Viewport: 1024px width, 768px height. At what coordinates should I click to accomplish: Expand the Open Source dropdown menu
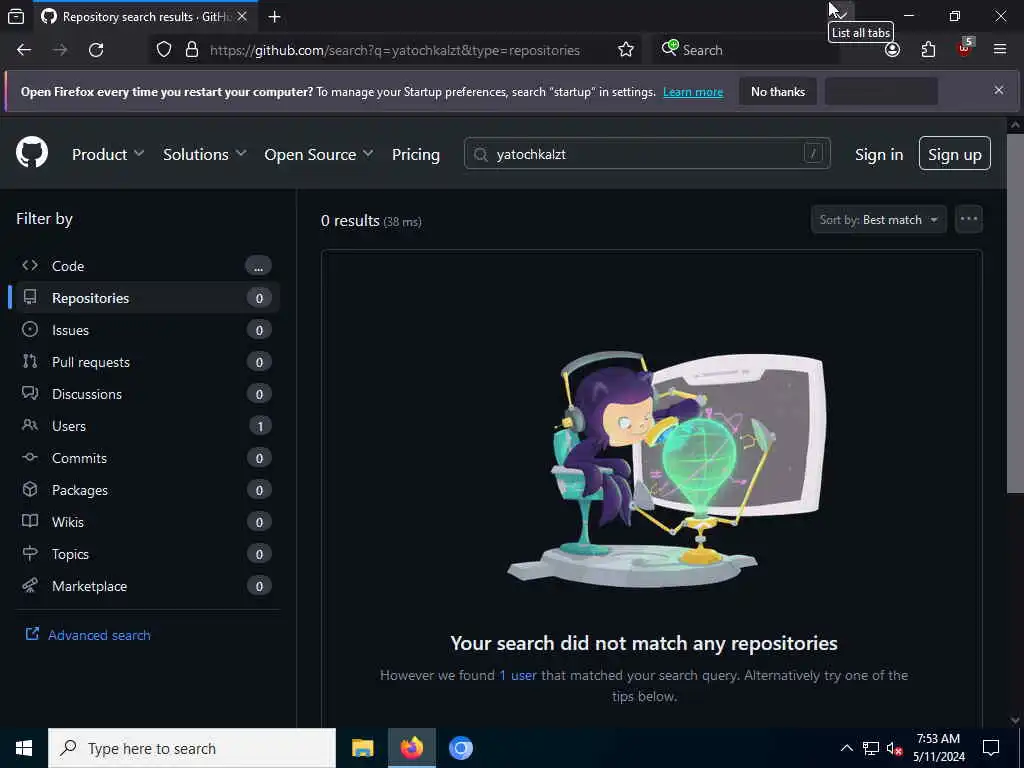(x=319, y=154)
